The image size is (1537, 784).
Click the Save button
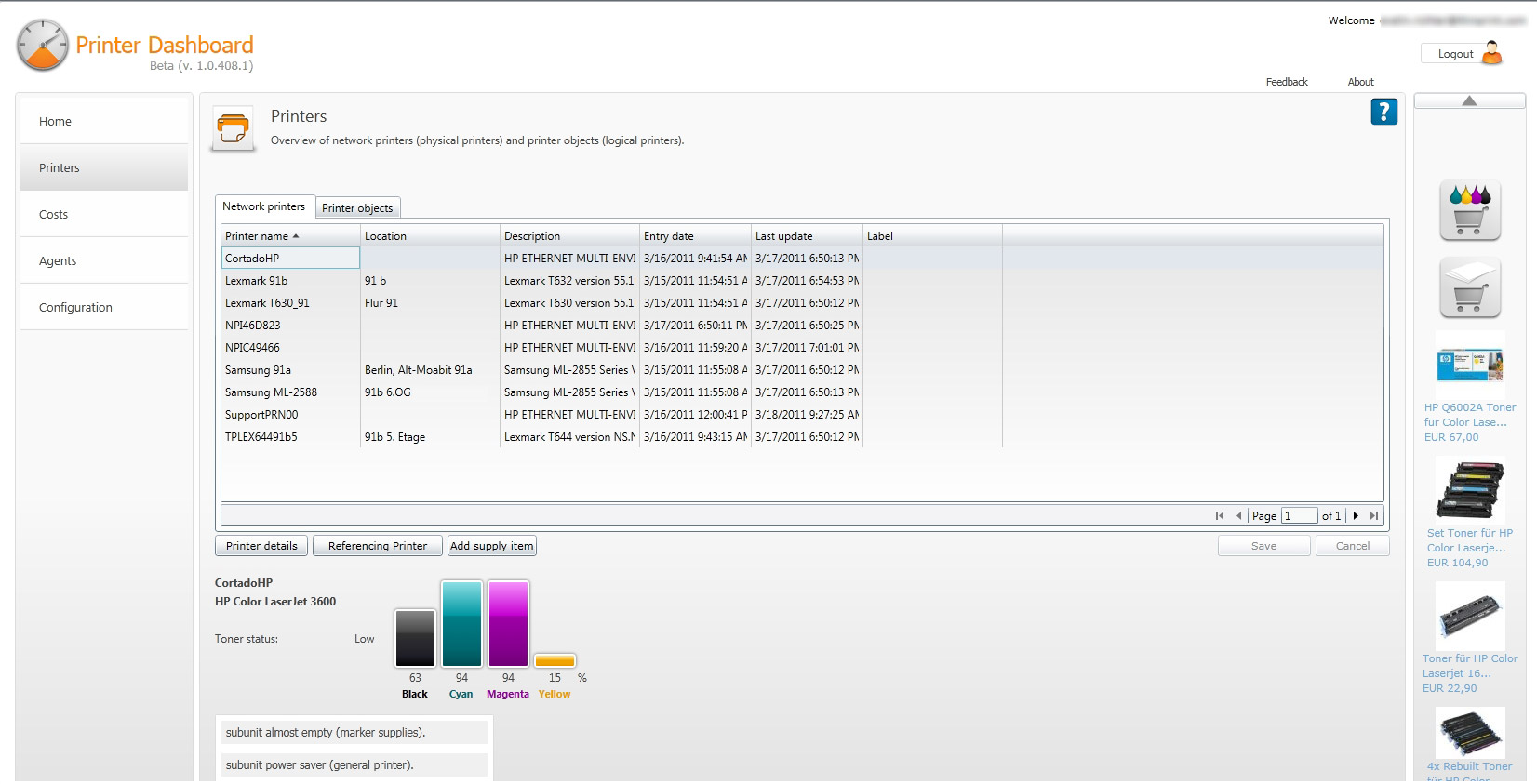click(x=1263, y=546)
